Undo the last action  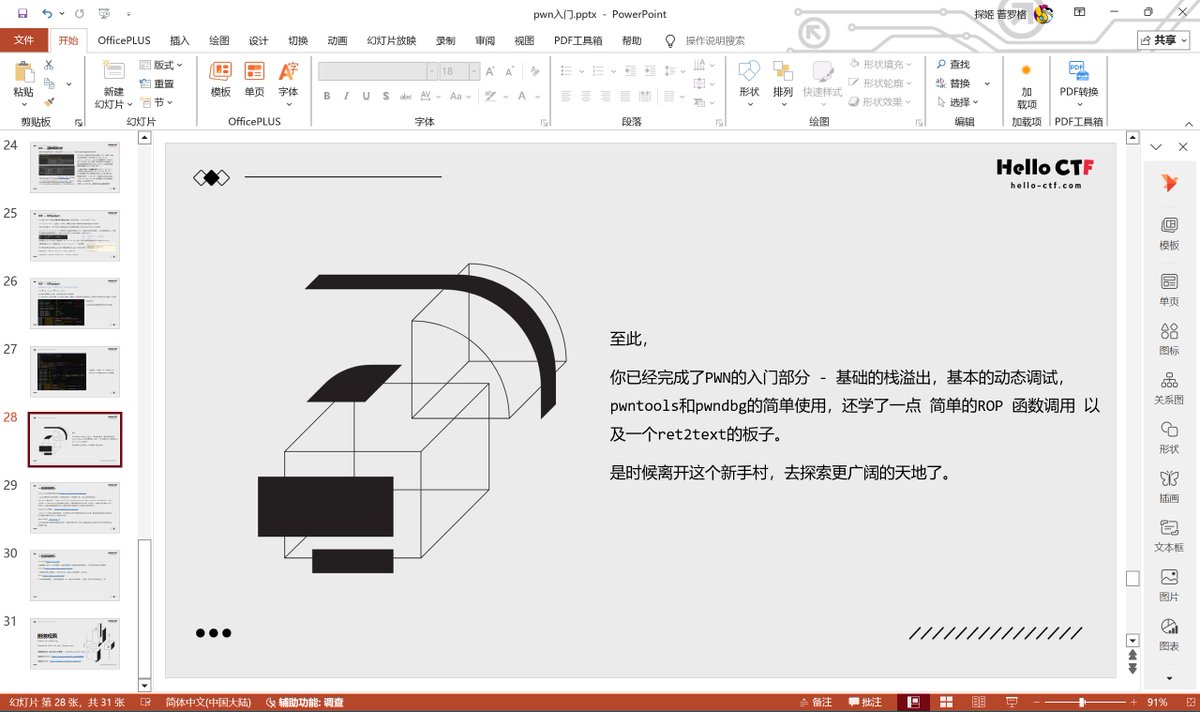tap(47, 14)
